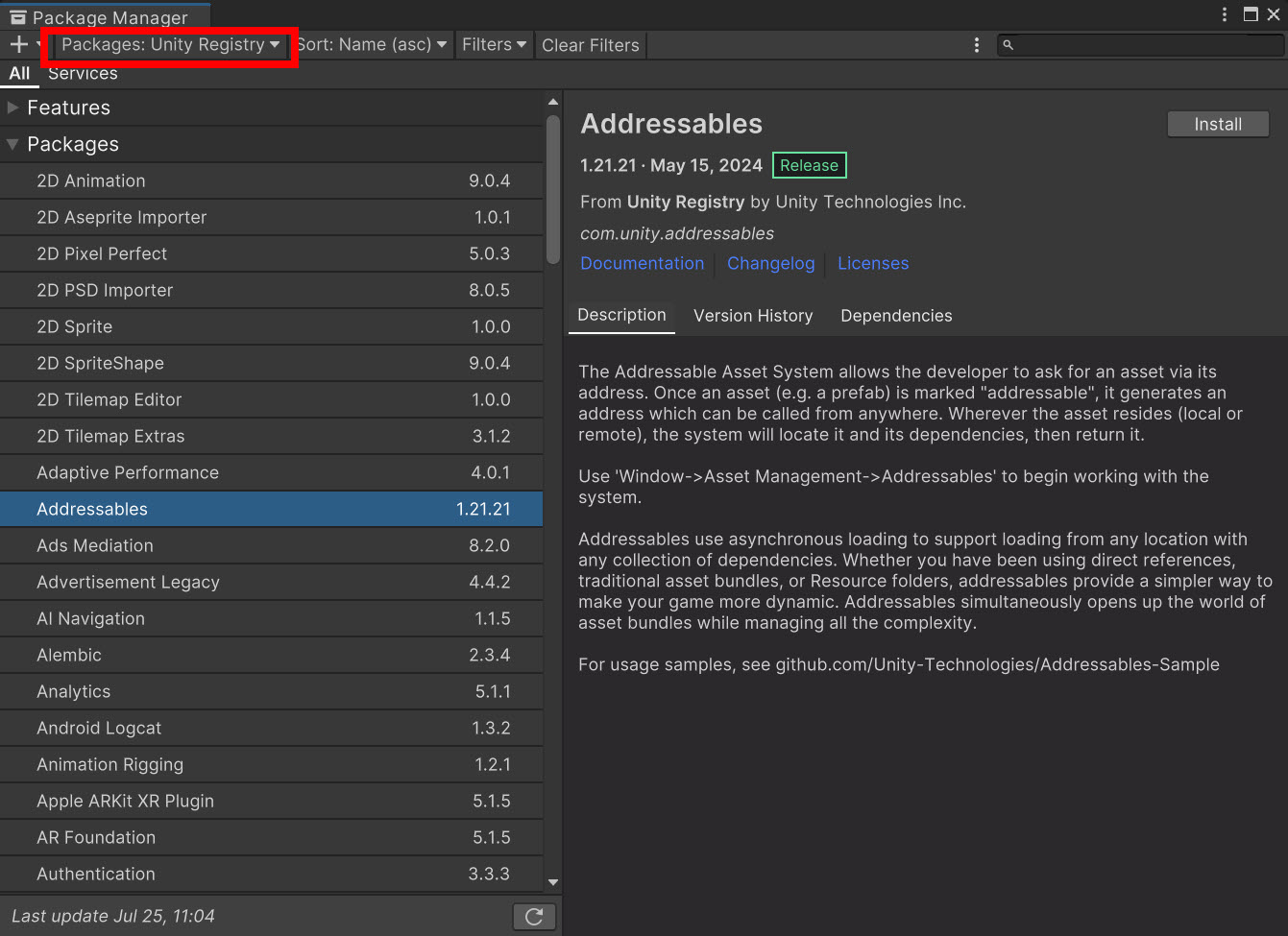Click the Clear Filters button
The image size is (1288, 936).
(591, 45)
